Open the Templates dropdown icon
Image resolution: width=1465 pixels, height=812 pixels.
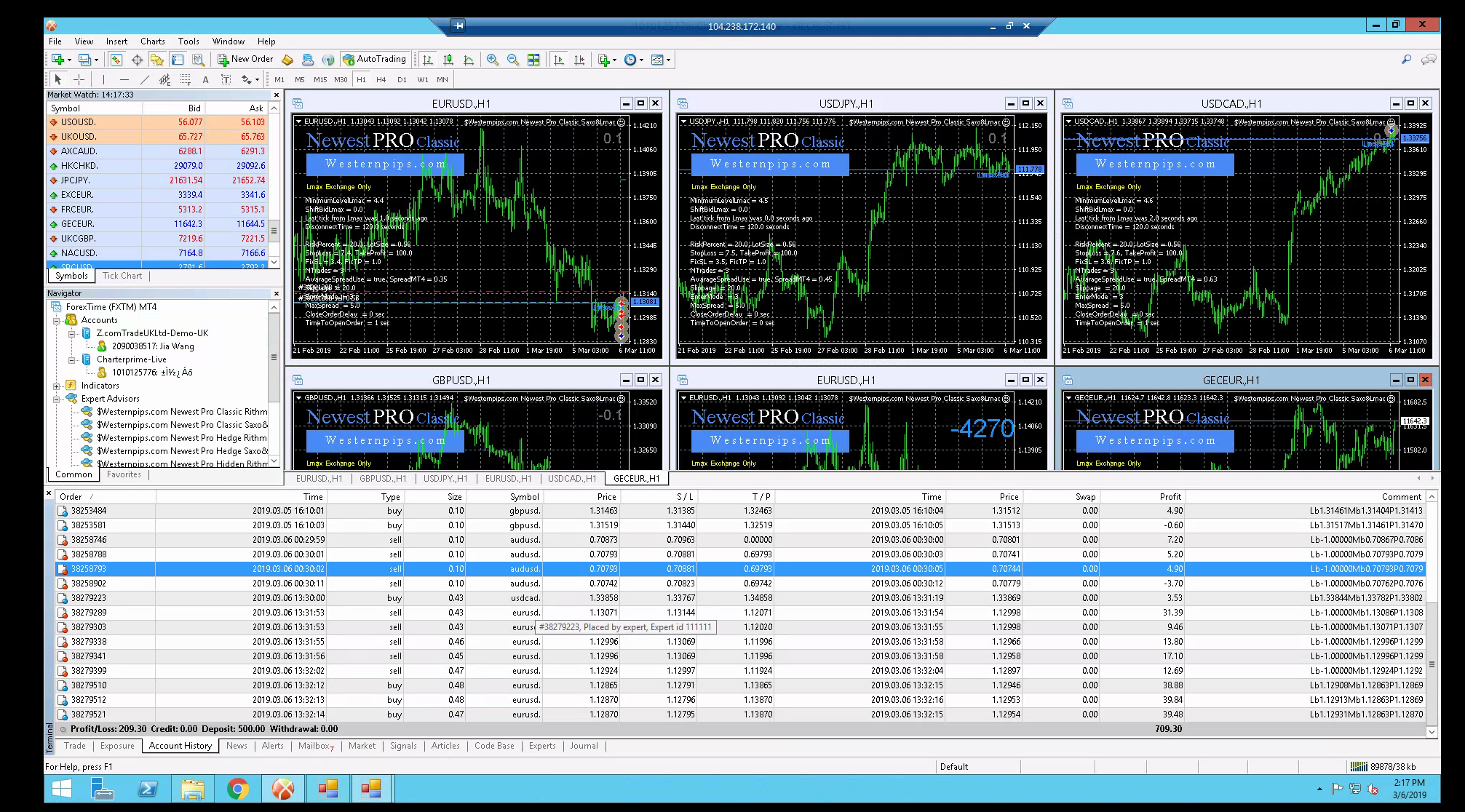point(661,60)
